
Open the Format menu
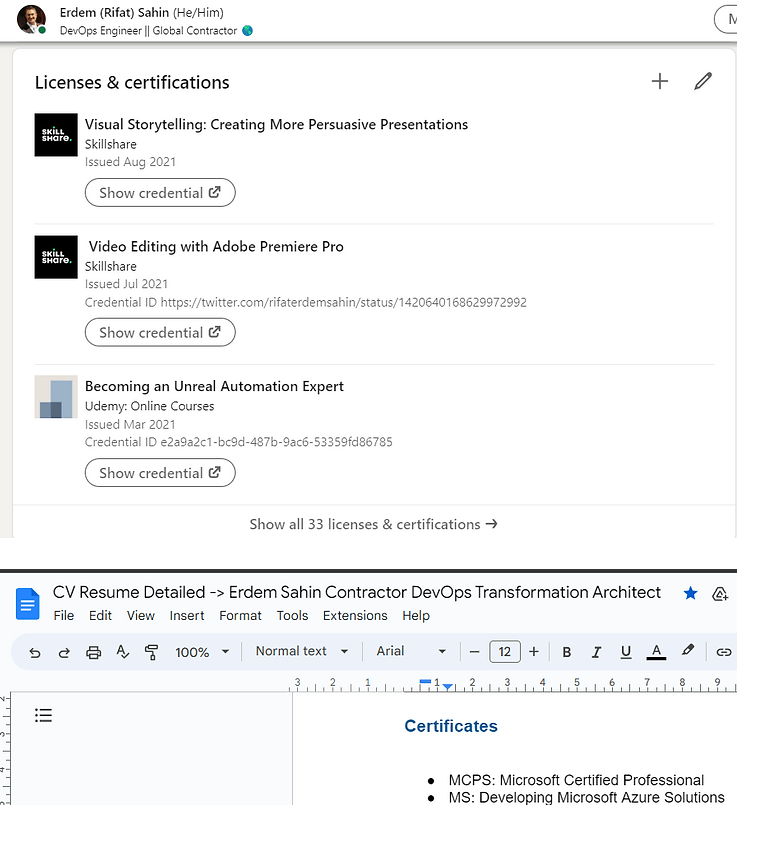(x=240, y=616)
